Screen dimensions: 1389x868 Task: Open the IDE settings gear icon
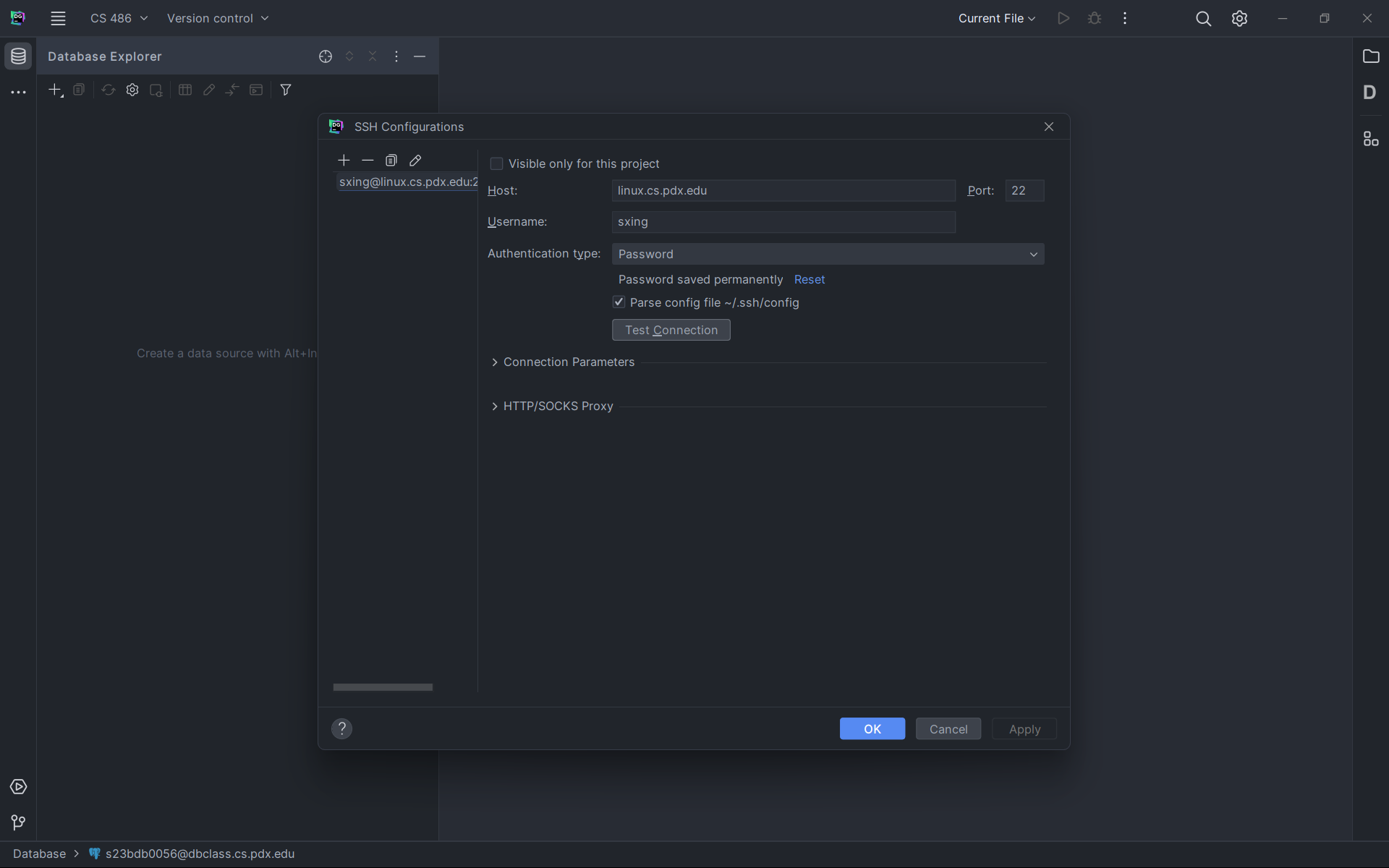click(x=1239, y=19)
